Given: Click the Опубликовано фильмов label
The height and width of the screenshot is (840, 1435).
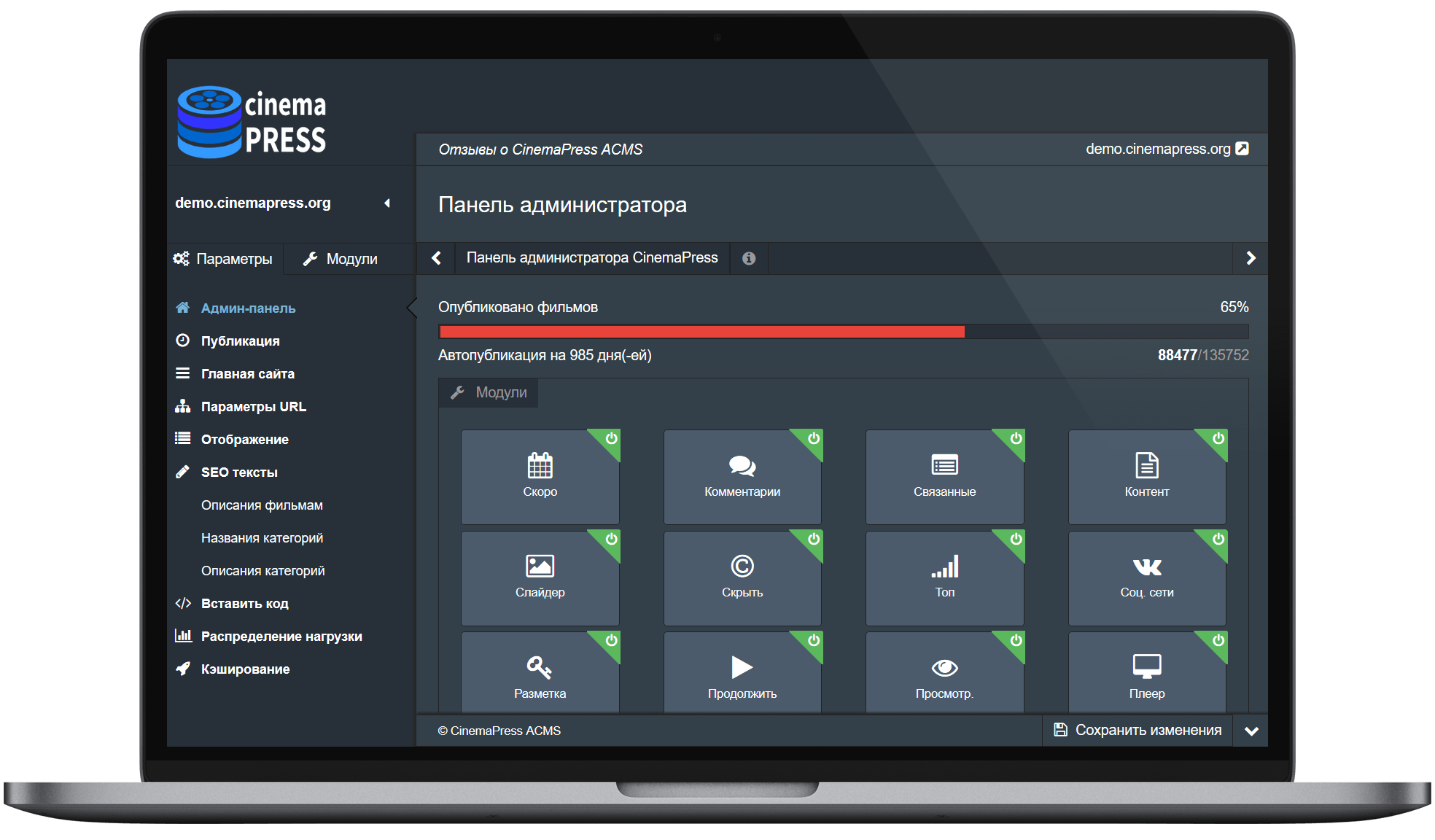Looking at the screenshot, I should click(518, 307).
